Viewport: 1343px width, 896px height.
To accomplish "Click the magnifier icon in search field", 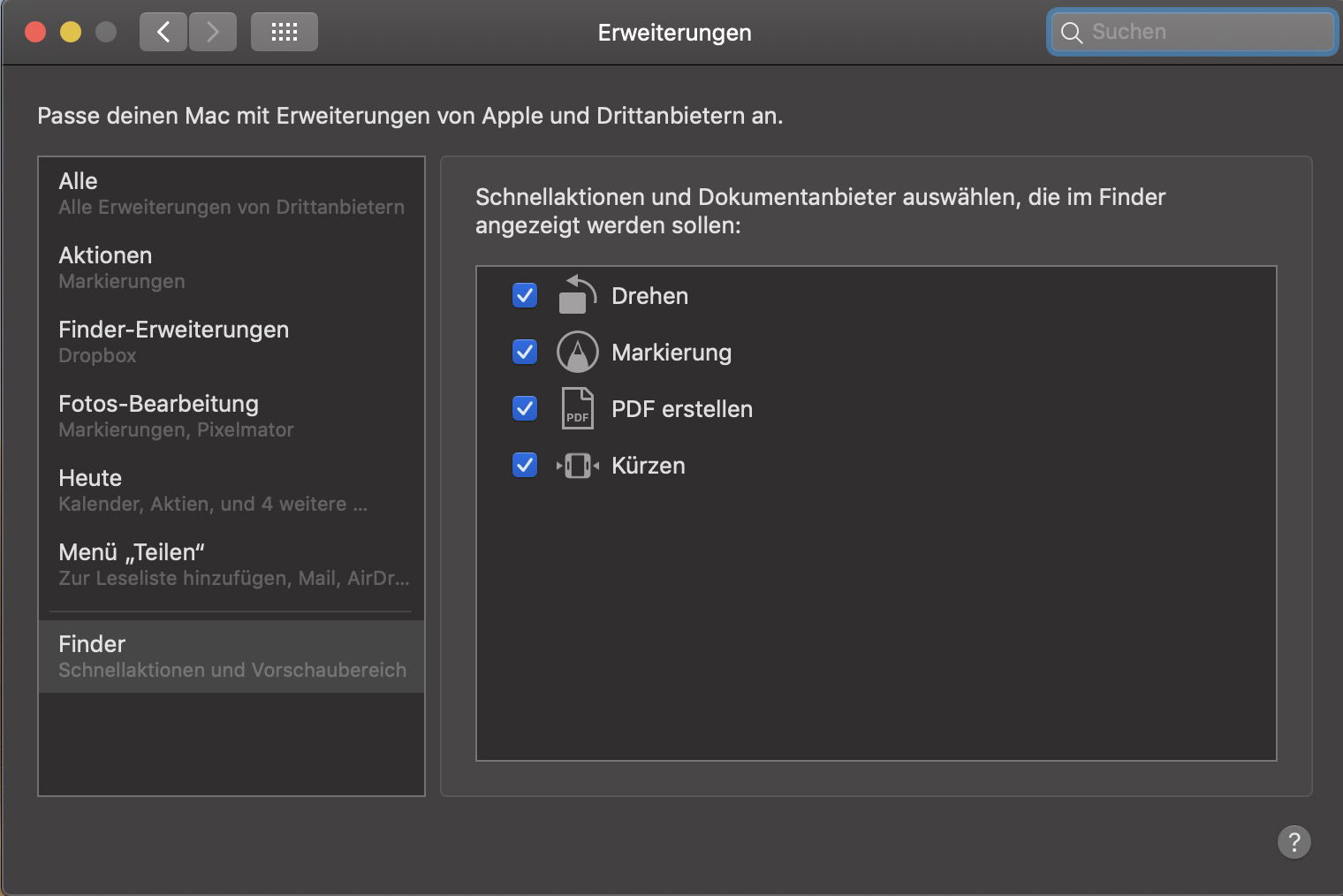I will coord(1072,33).
